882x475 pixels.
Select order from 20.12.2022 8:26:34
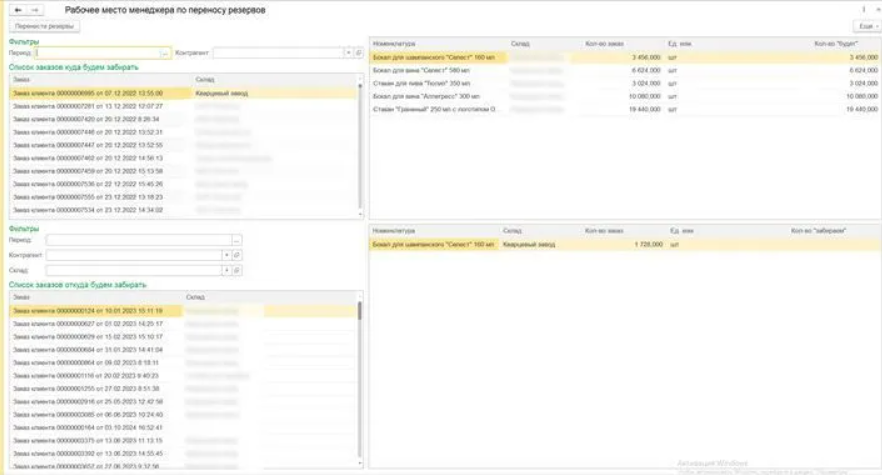click(183, 119)
